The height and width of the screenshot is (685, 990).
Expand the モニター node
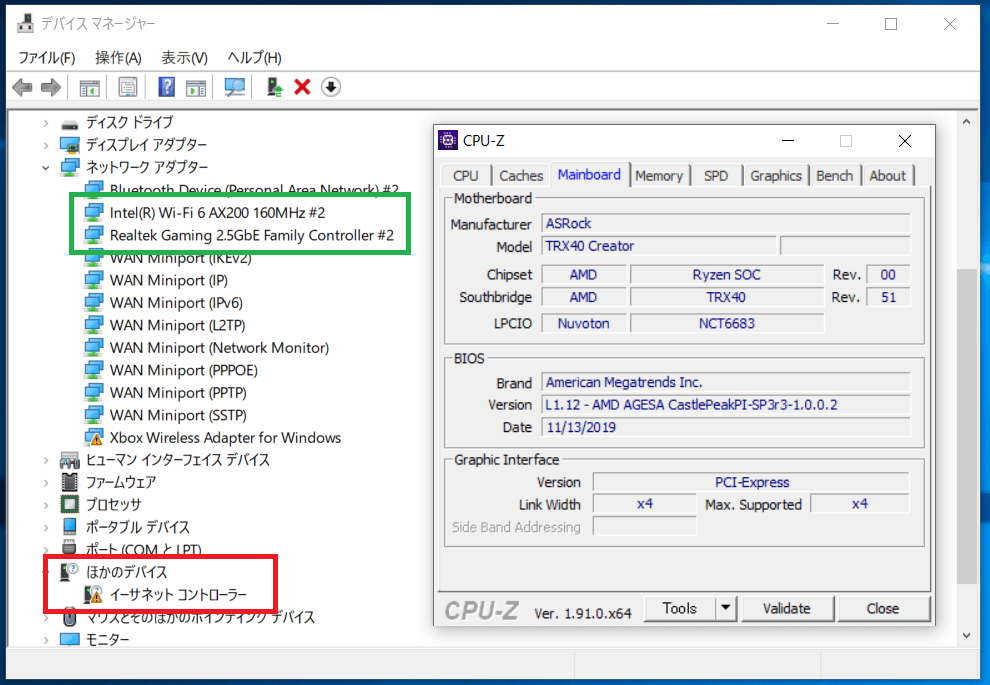tap(45, 640)
